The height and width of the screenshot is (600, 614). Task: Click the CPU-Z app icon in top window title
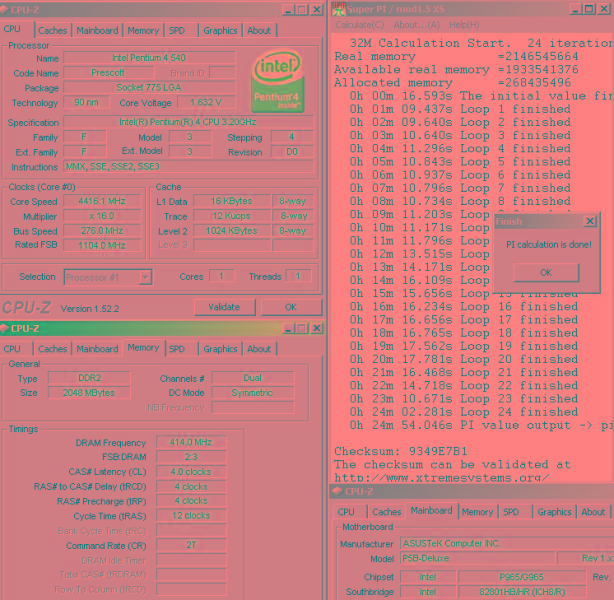coord(4,10)
